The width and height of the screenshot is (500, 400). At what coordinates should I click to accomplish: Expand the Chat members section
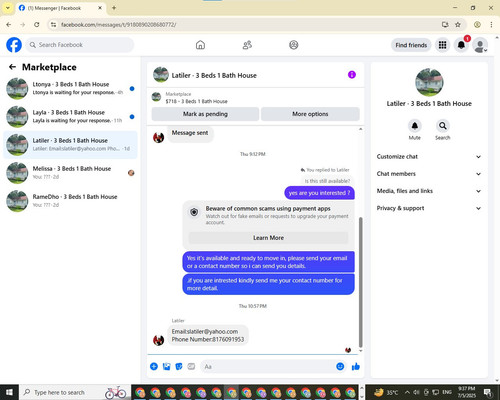point(429,174)
